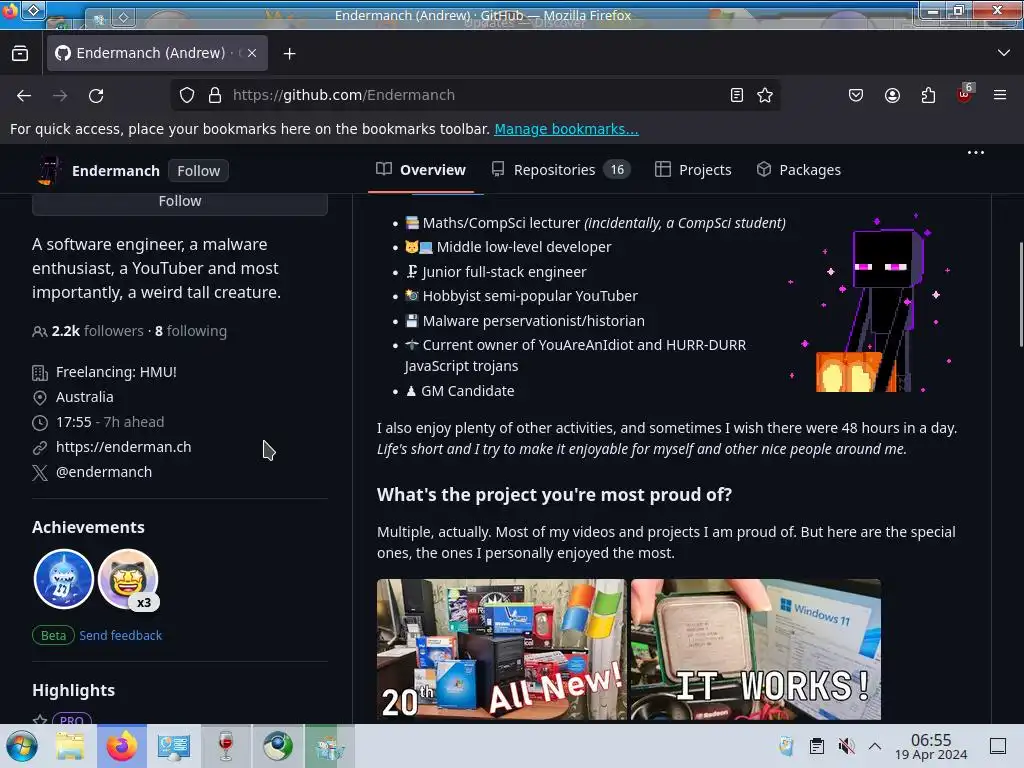Click the URL address bar
This screenshot has height=768, width=1024.
(x=477, y=95)
